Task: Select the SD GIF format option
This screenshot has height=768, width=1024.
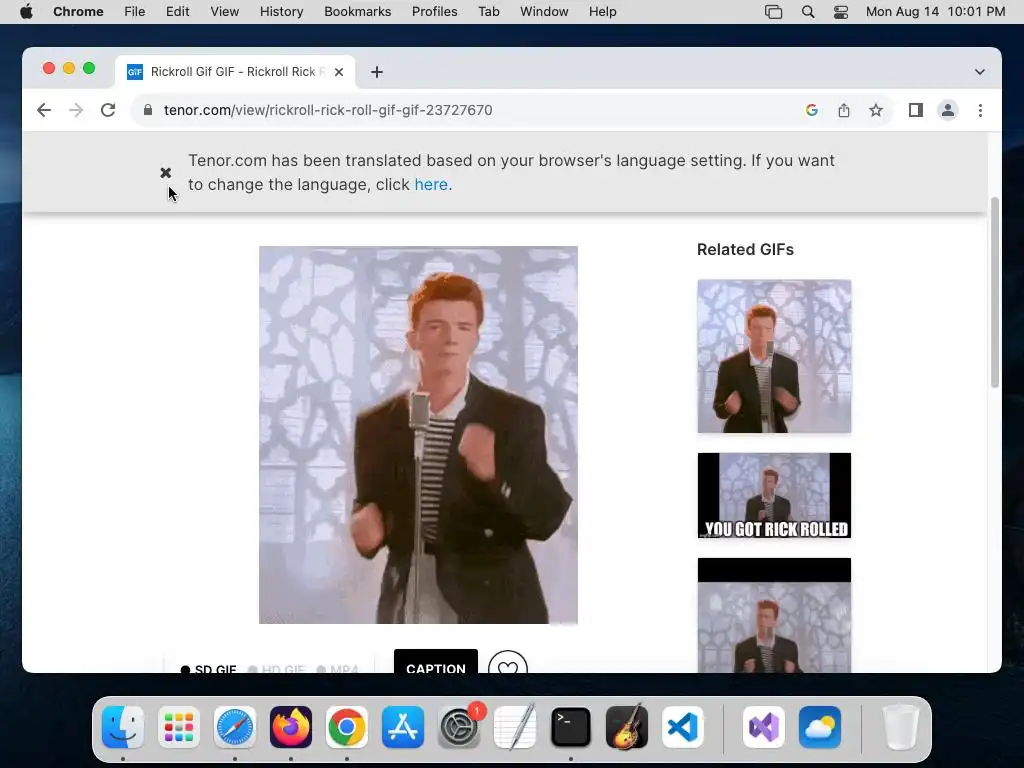Action: (x=208, y=669)
